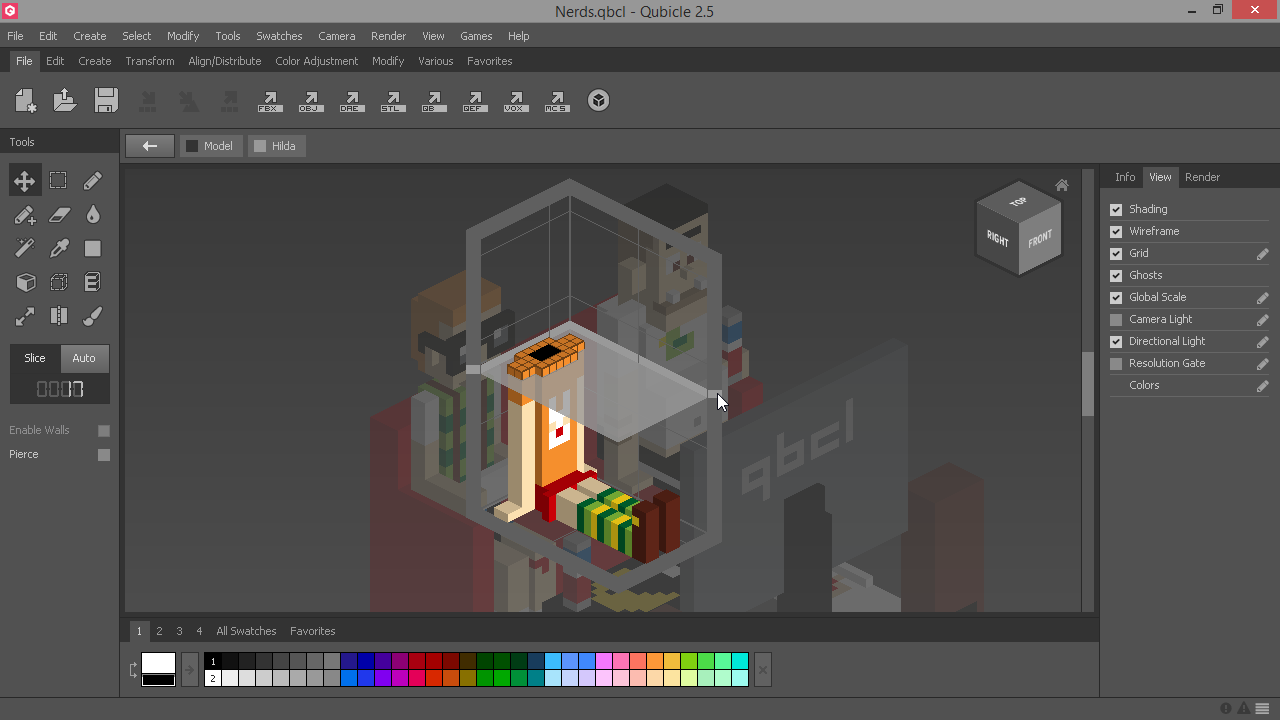
Task: Select the pencil-with-plus attach tool
Action: coord(25,215)
